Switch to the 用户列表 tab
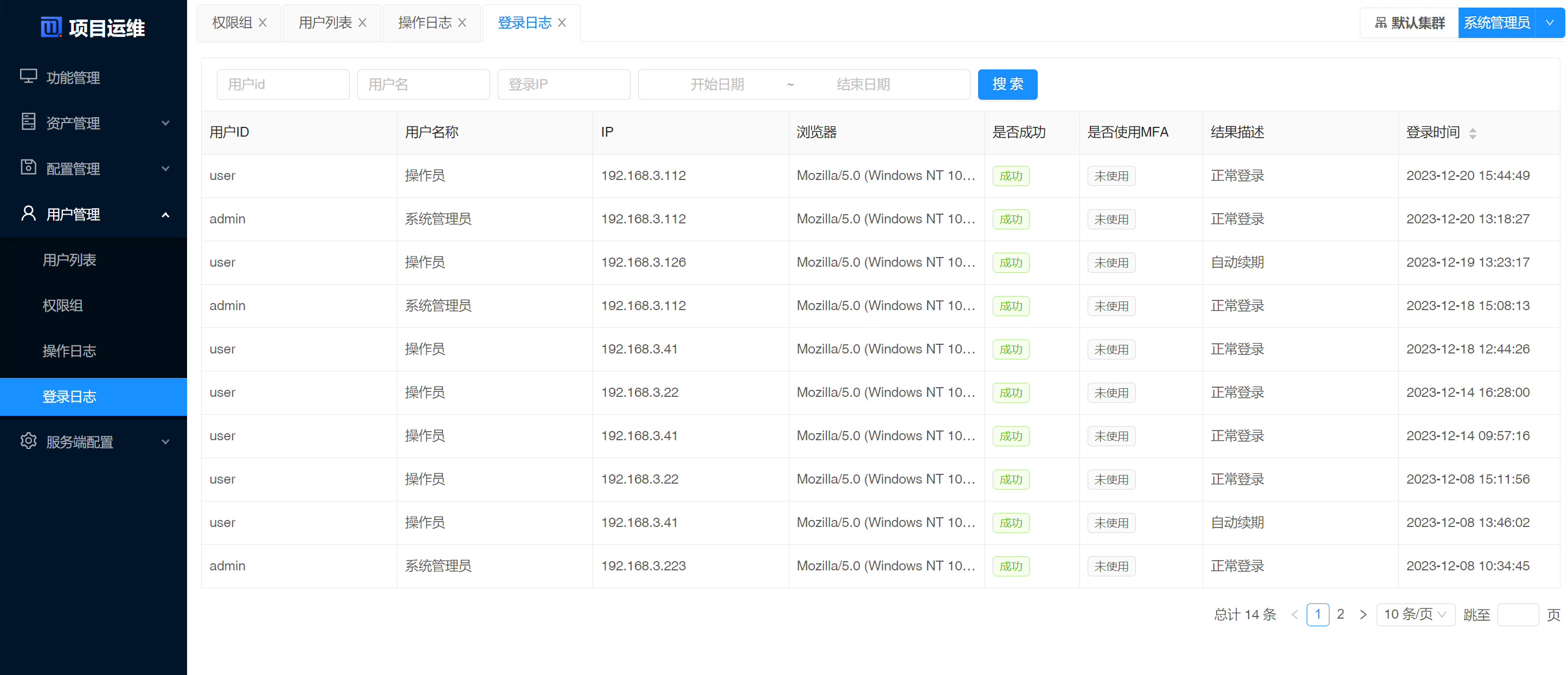 (325, 23)
